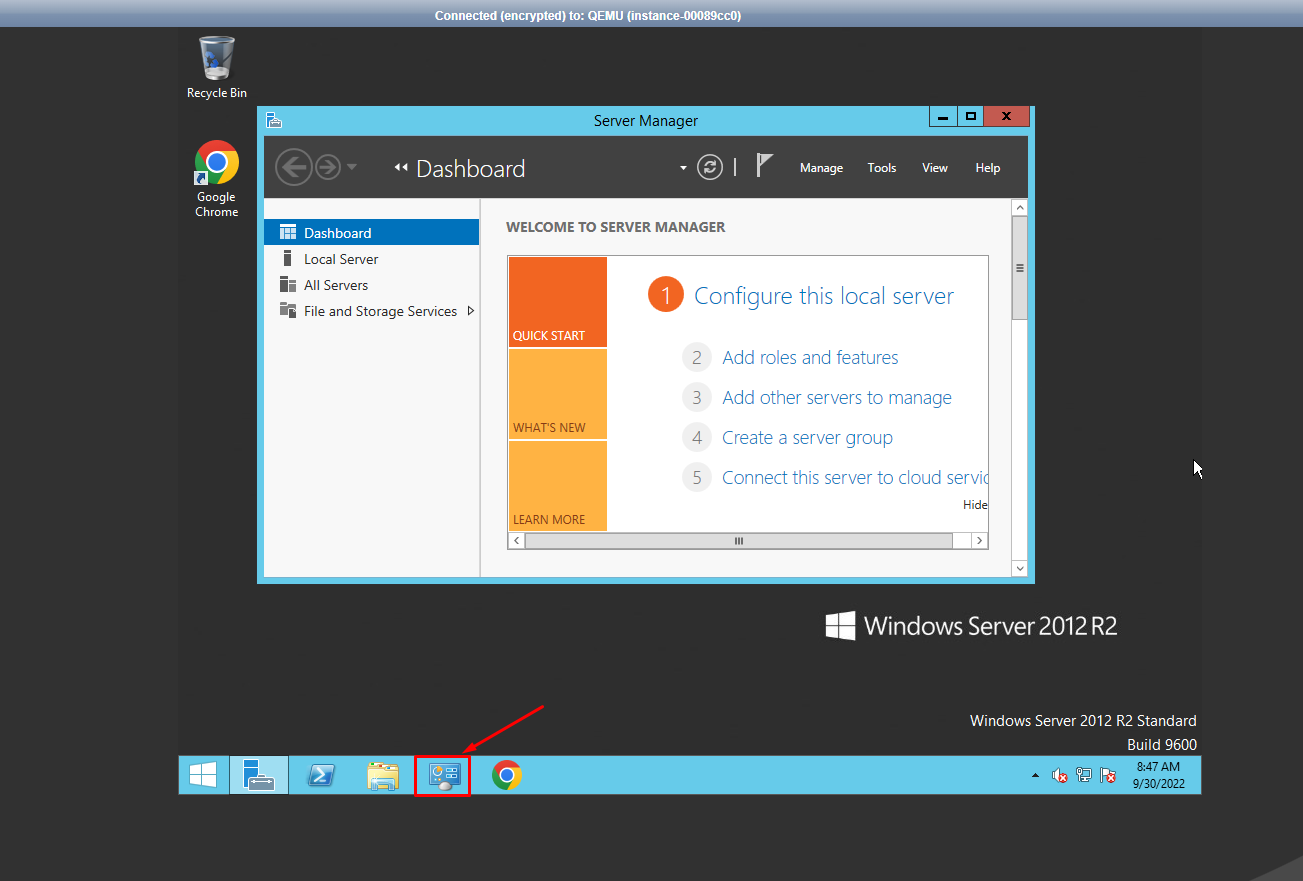Select File and Storage Services

pyautogui.click(x=372, y=311)
